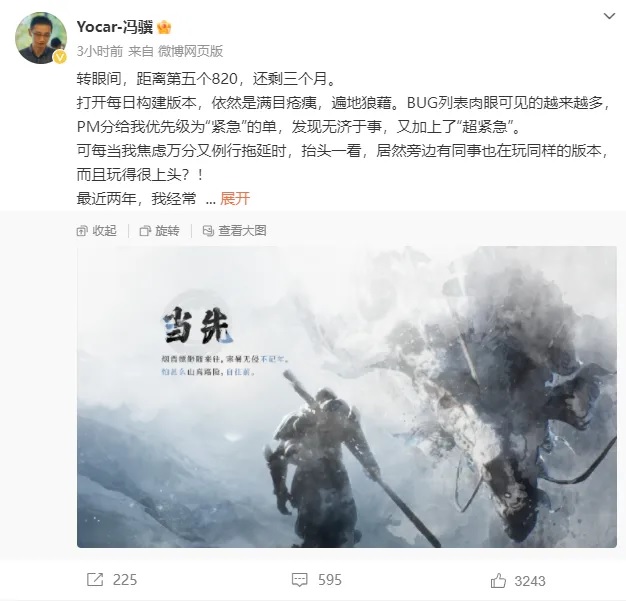The width and height of the screenshot is (626, 601).
Task: Expand full post with 展开
Action: pyautogui.click(x=235, y=198)
